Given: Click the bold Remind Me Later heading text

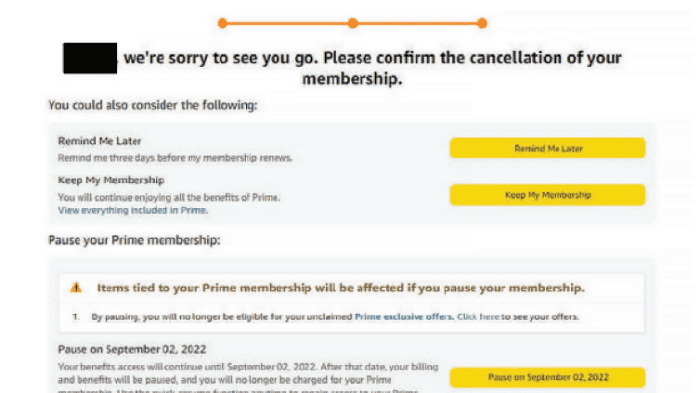Looking at the screenshot, I should pyautogui.click(x=99, y=141).
